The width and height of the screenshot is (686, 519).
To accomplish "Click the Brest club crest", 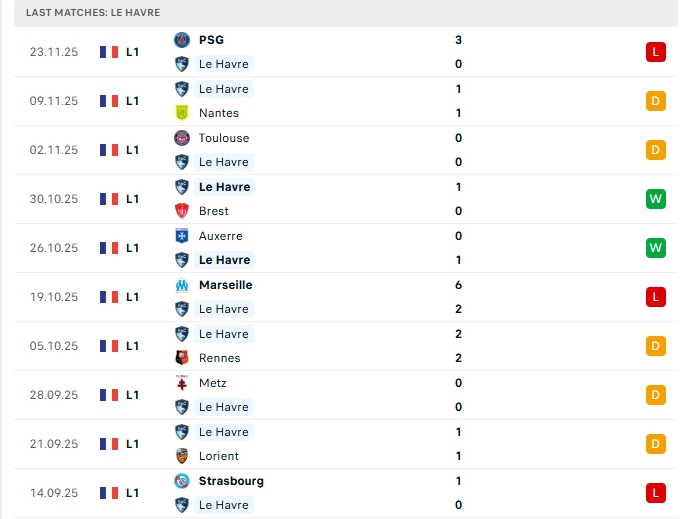I will [182, 211].
